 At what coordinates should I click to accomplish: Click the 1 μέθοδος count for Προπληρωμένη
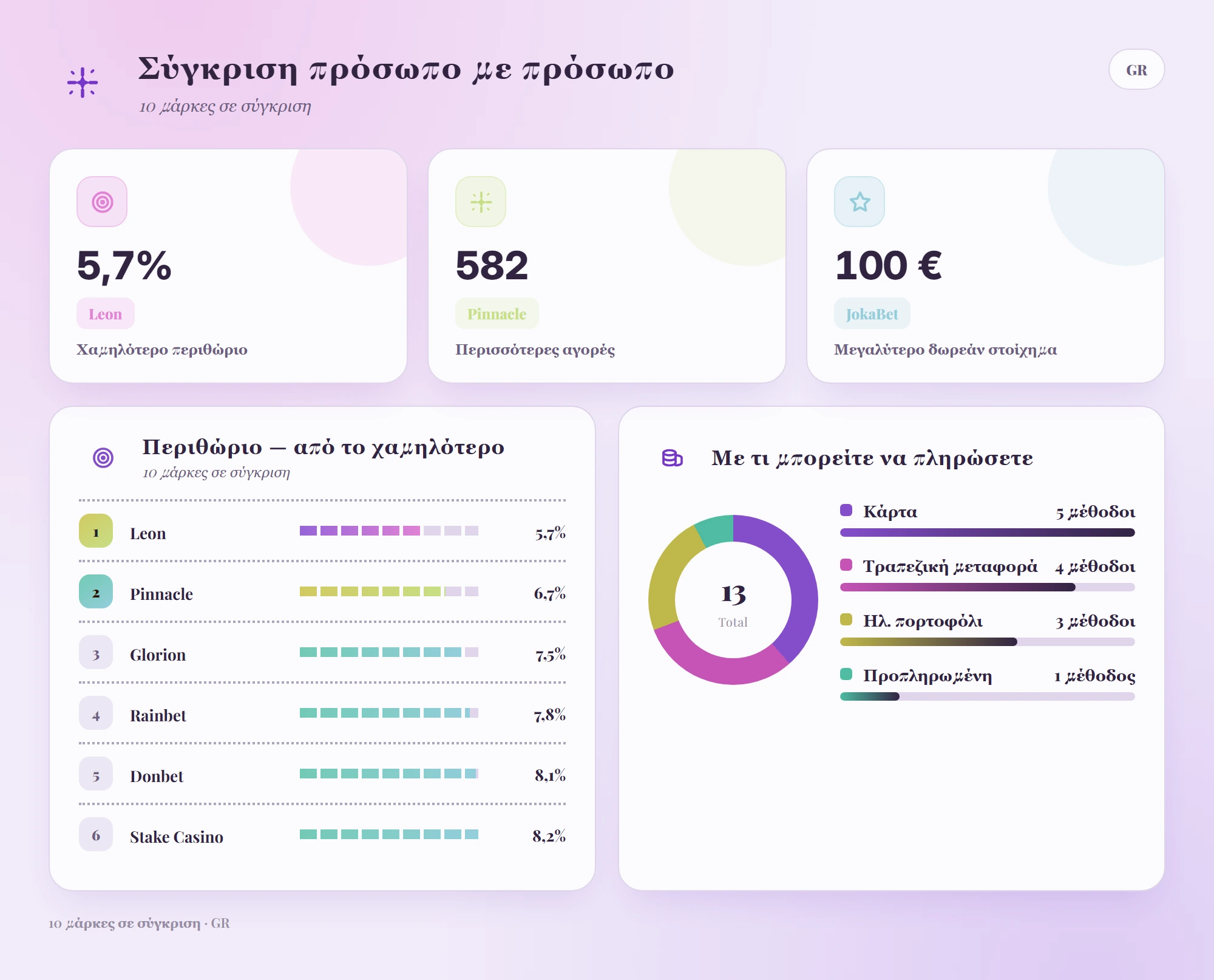[1095, 676]
